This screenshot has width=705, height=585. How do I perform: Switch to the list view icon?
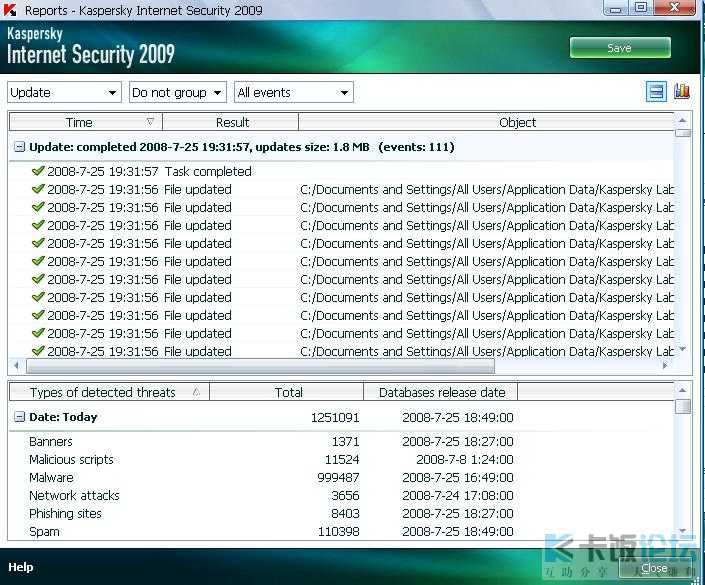pos(656,92)
